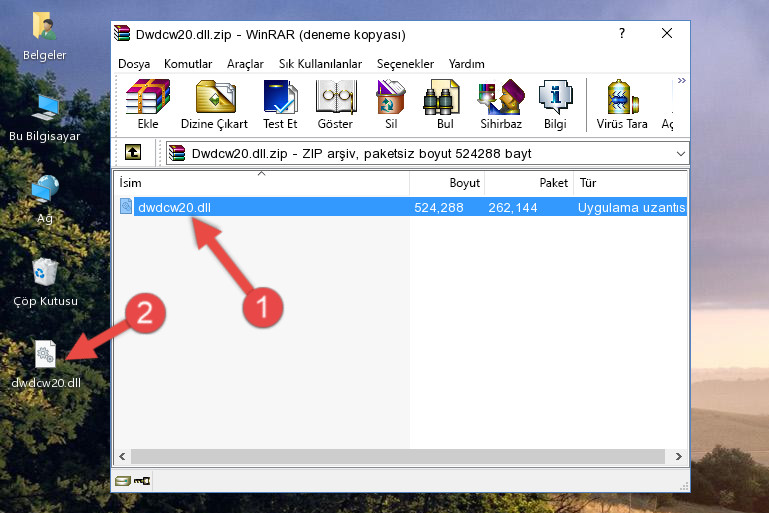The height and width of the screenshot is (513, 769).
Task: Click the key password icon in status bar
Action: click(x=142, y=481)
